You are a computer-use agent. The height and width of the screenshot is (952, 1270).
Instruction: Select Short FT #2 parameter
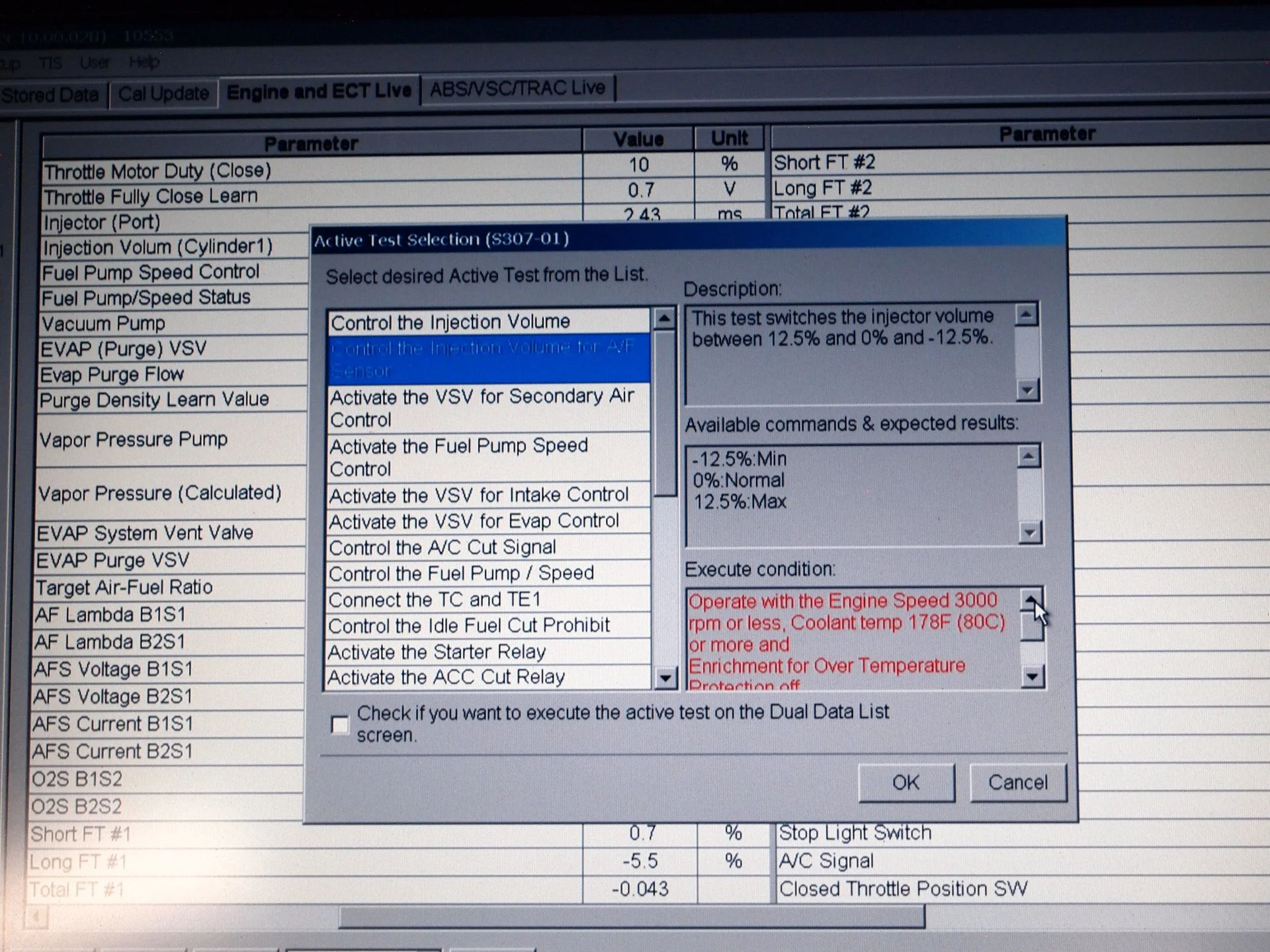click(1021, 163)
